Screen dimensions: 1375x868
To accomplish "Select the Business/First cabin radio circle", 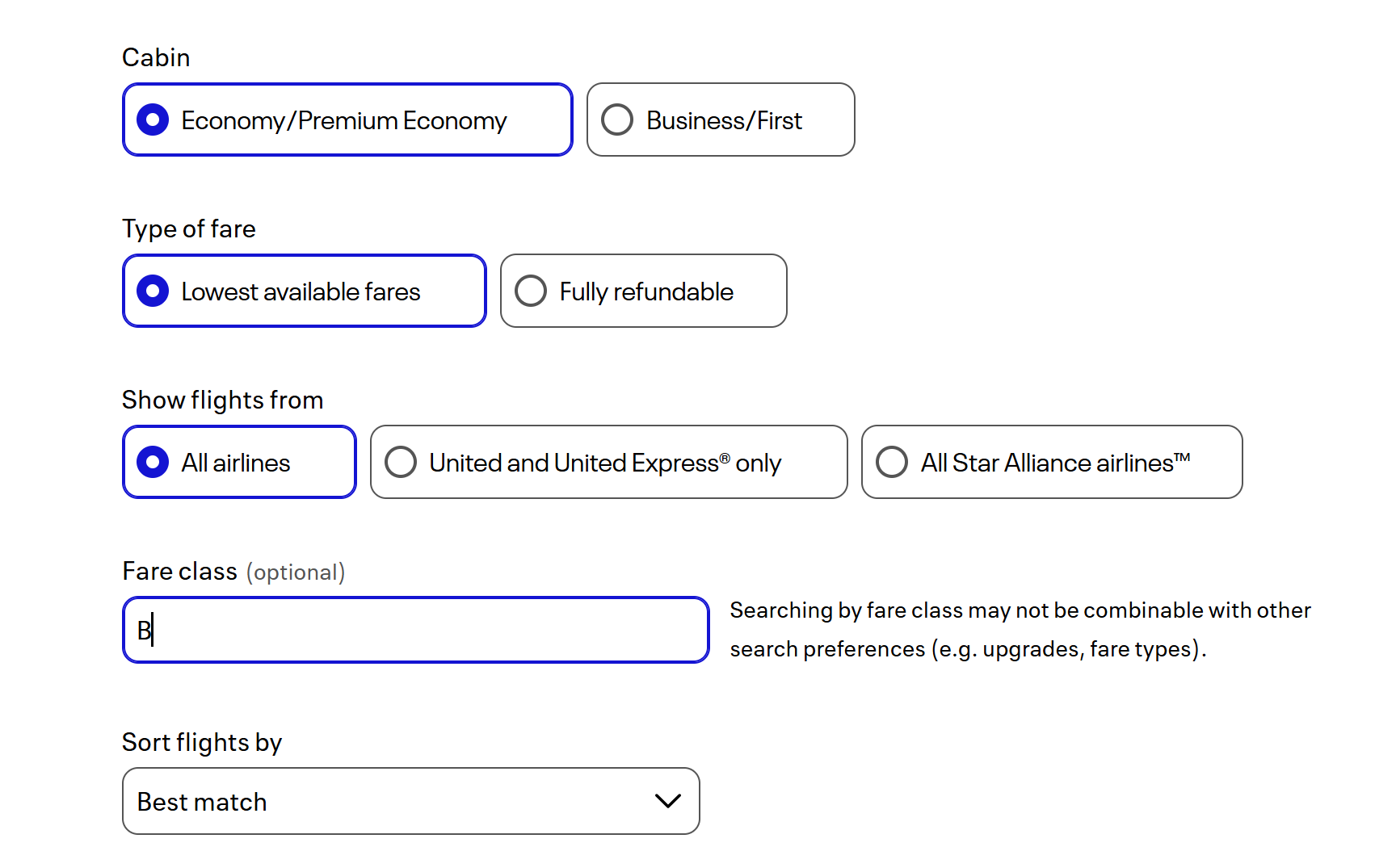I will coord(617,120).
